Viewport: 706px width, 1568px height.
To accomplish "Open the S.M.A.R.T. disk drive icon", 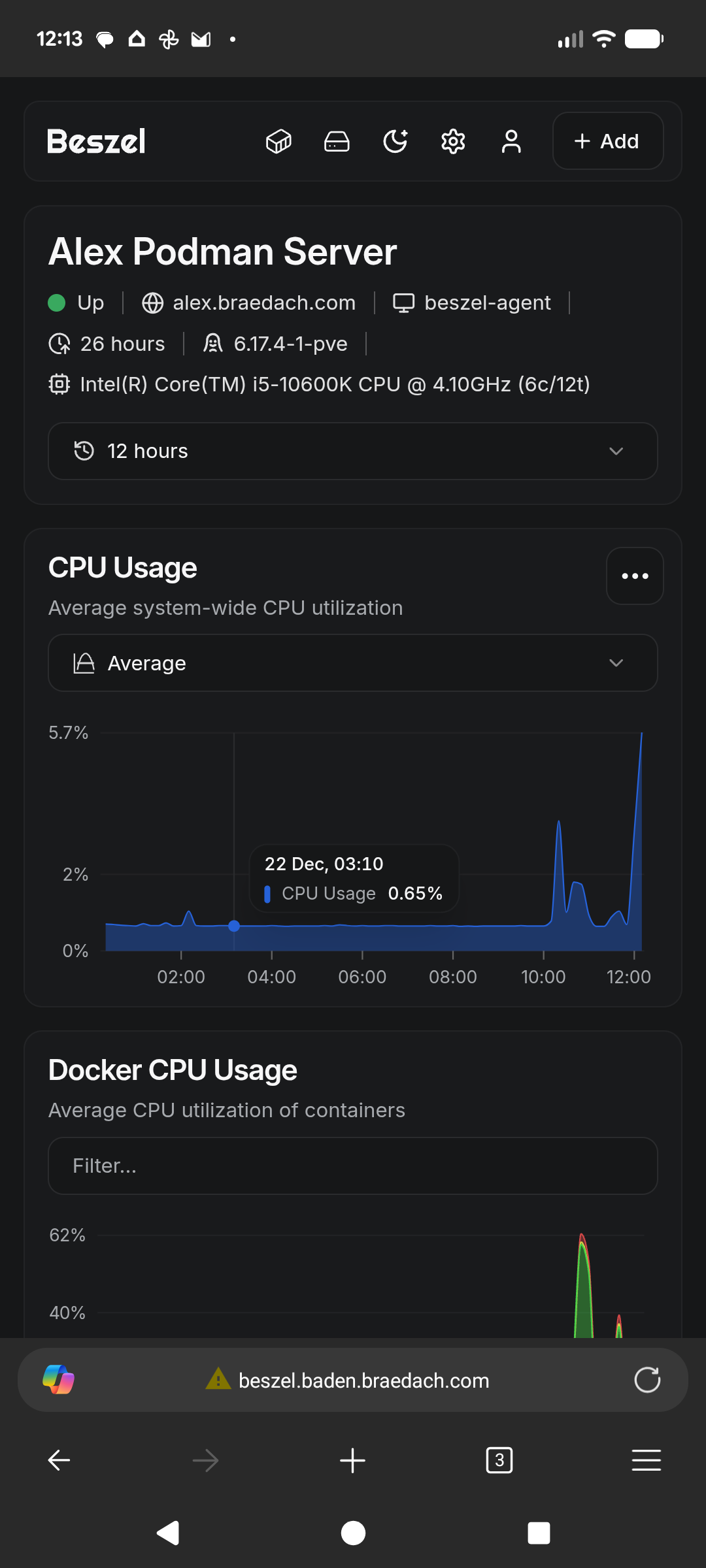I will (337, 141).
